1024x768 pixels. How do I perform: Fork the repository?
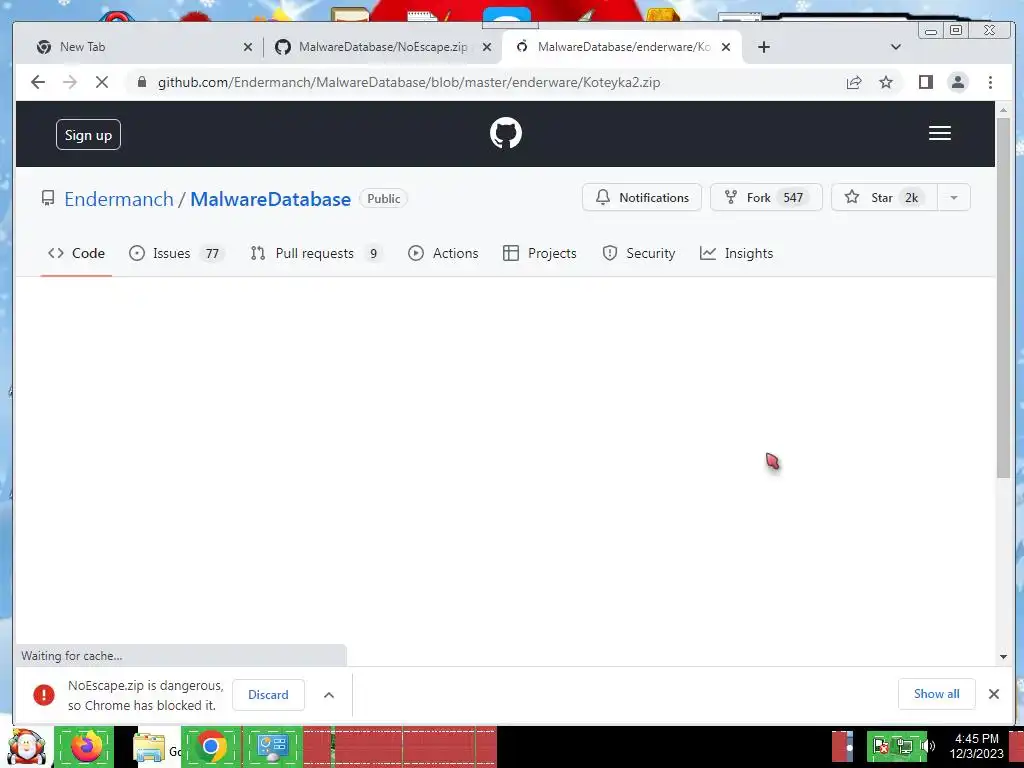coord(766,197)
